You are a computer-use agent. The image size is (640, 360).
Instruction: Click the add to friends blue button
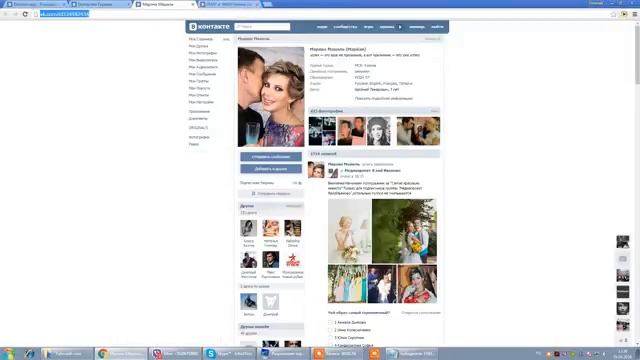pos(271,169)
